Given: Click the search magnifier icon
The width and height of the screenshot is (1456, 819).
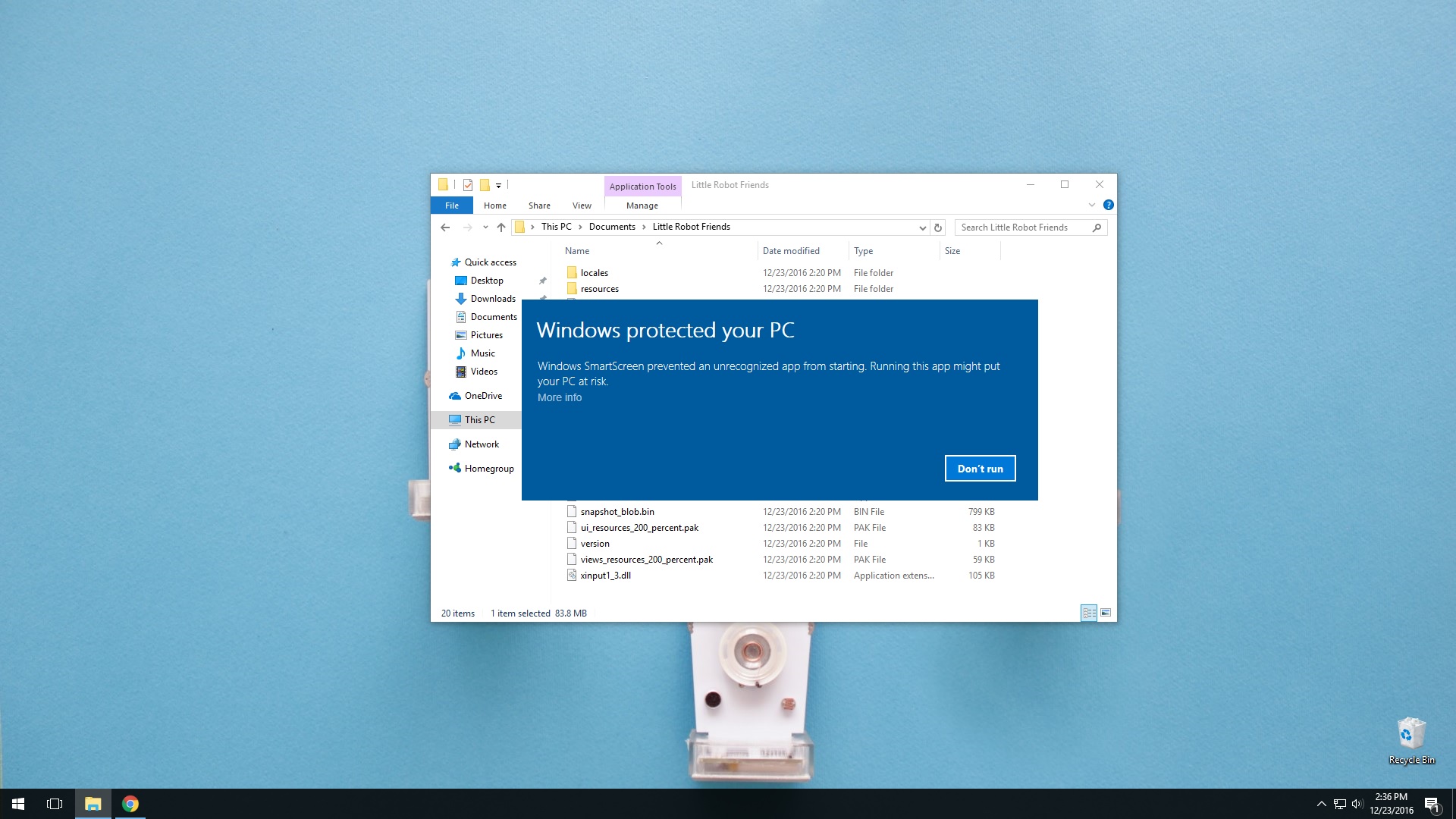Looking at the screenshot, I should pyautogui.click(x=1097, y=227).
